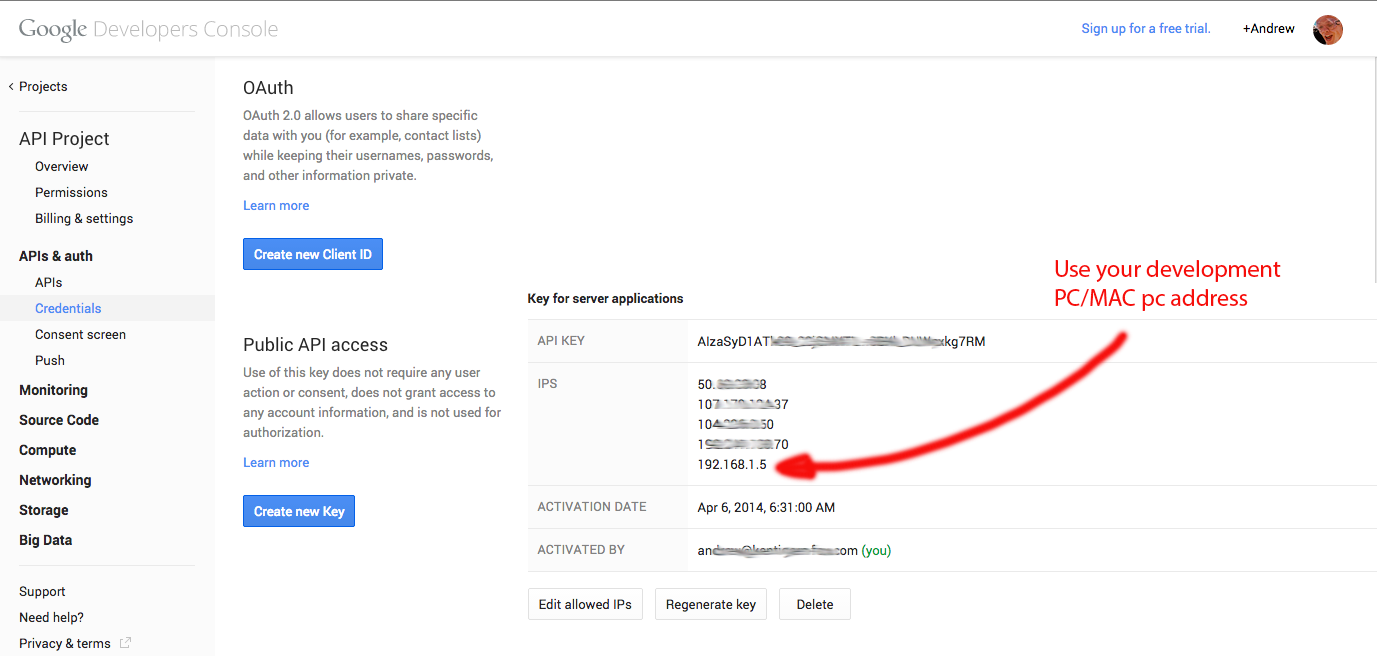Open the +Andrew account link

[x=1268, y=29]
